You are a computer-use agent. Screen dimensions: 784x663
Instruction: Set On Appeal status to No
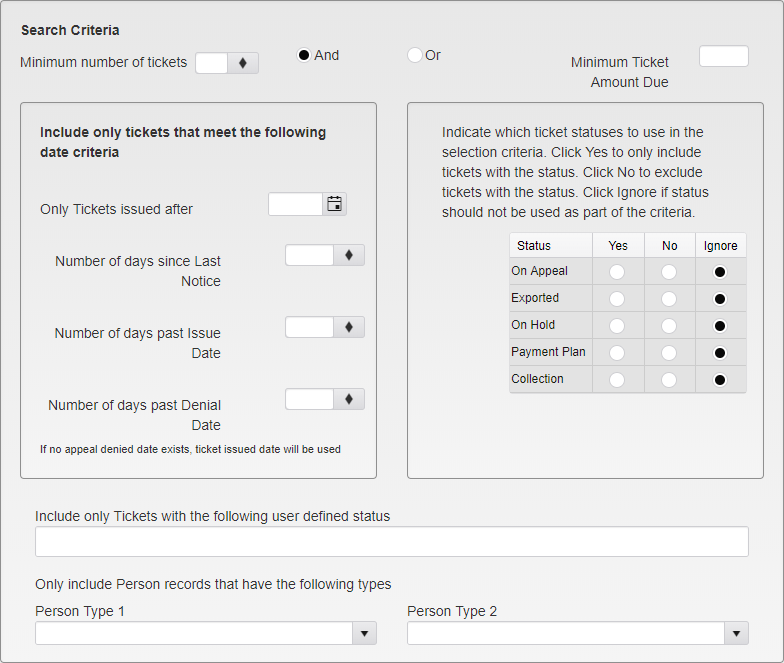click(669, 272)
